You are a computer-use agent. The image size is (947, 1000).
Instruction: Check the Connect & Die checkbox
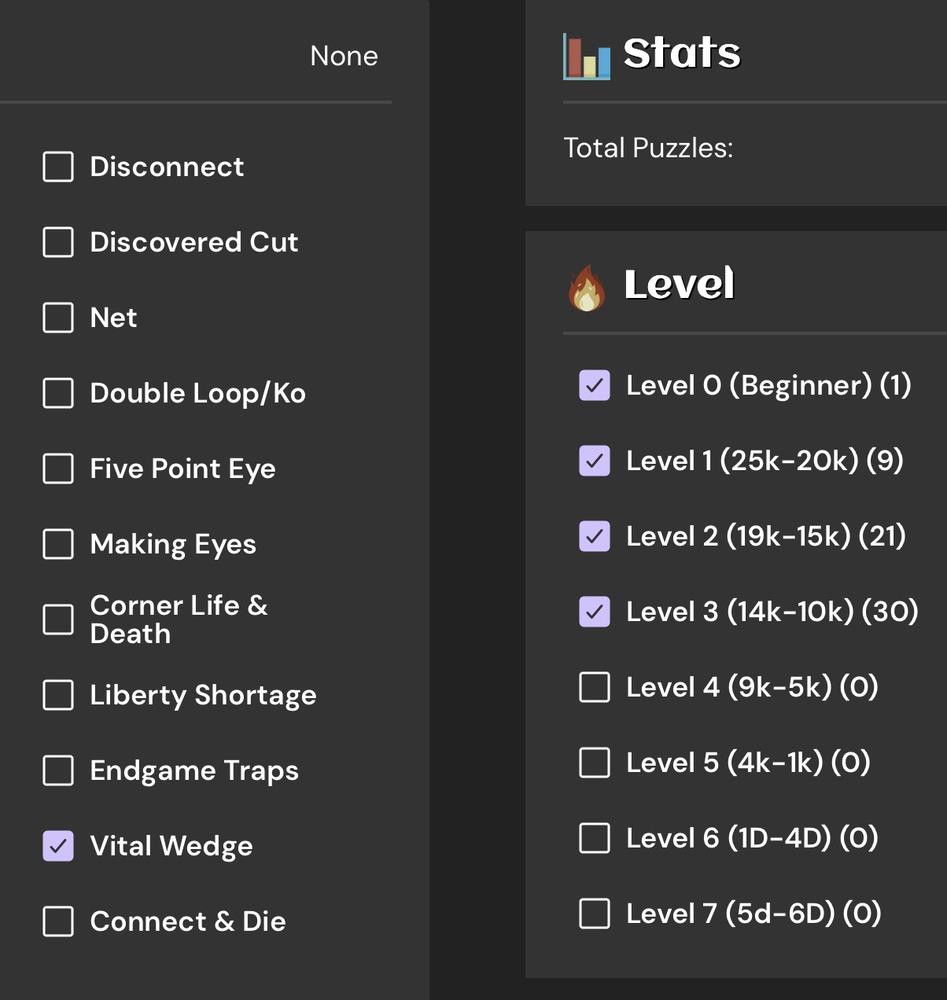(58, 922)
